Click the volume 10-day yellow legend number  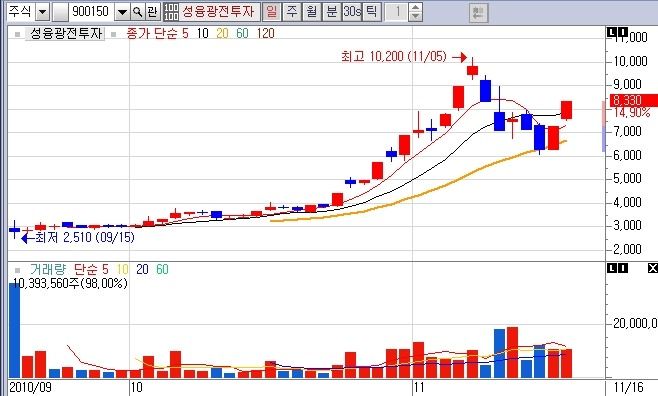point(123,269)
